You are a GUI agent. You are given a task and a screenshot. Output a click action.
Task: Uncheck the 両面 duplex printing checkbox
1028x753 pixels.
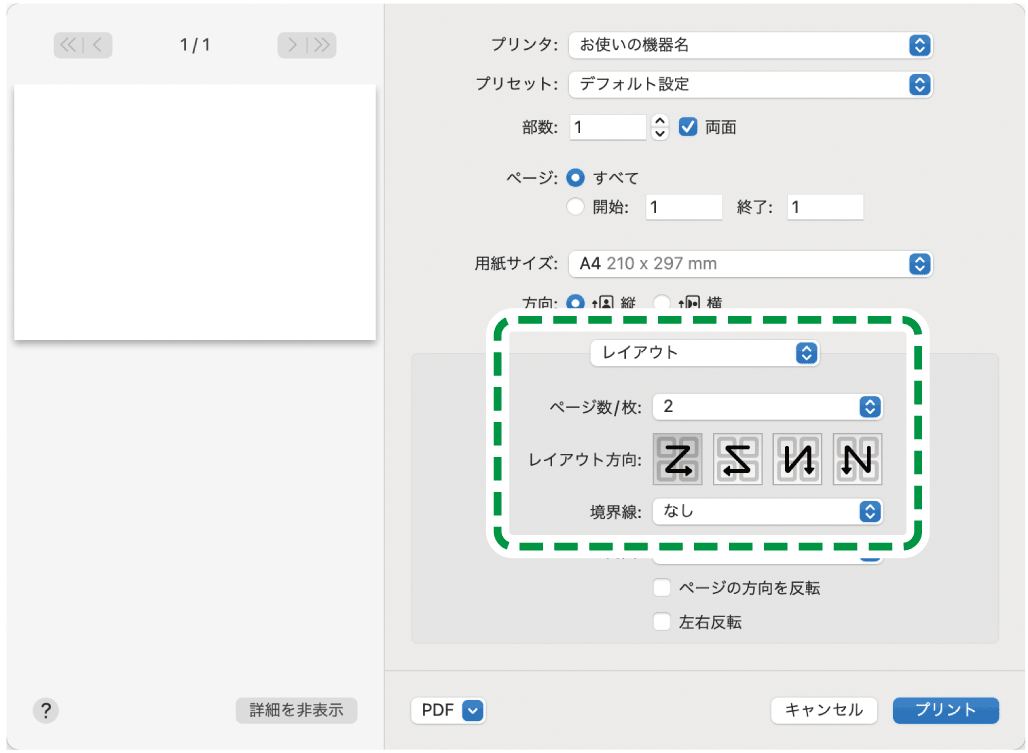coord(689,127)
